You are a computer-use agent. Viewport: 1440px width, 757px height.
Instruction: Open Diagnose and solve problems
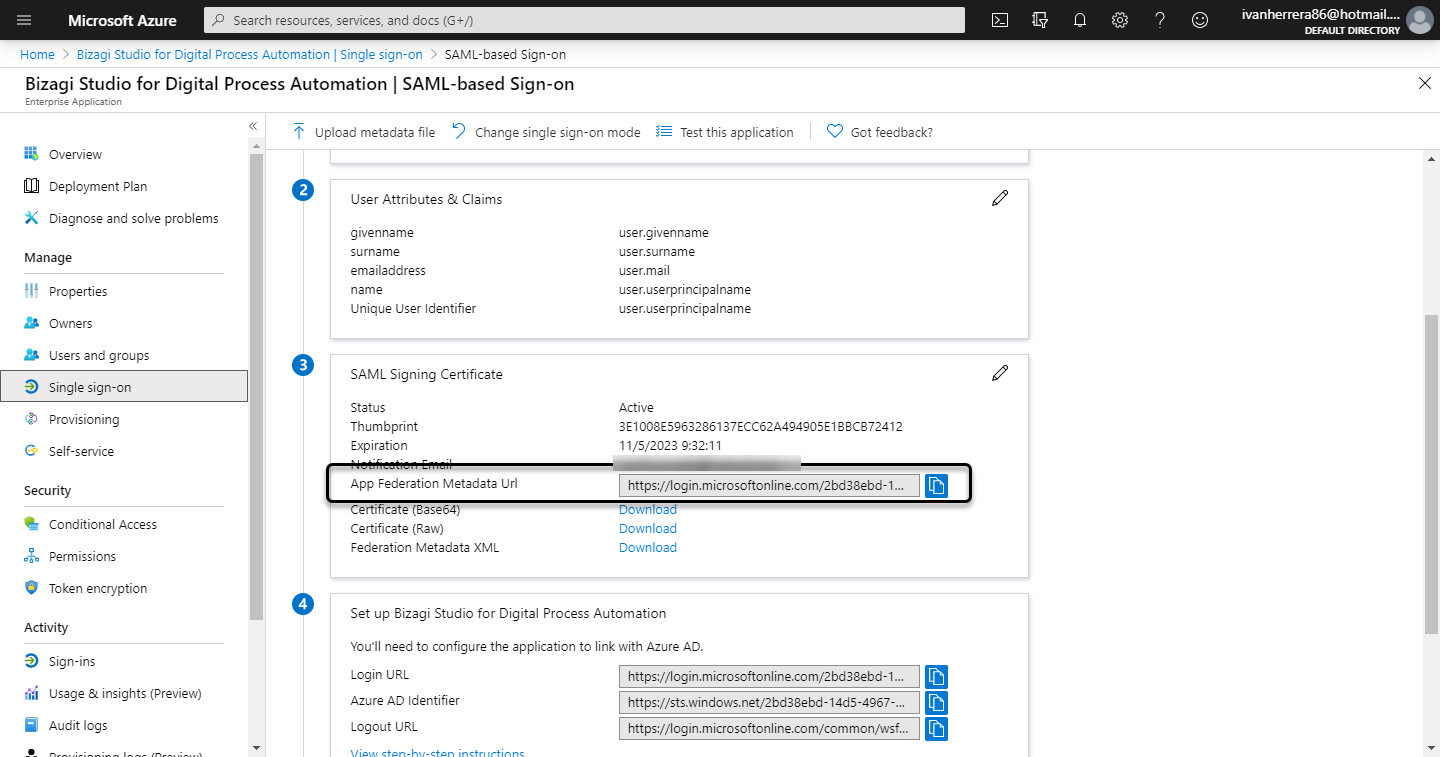tap(134, 218)
